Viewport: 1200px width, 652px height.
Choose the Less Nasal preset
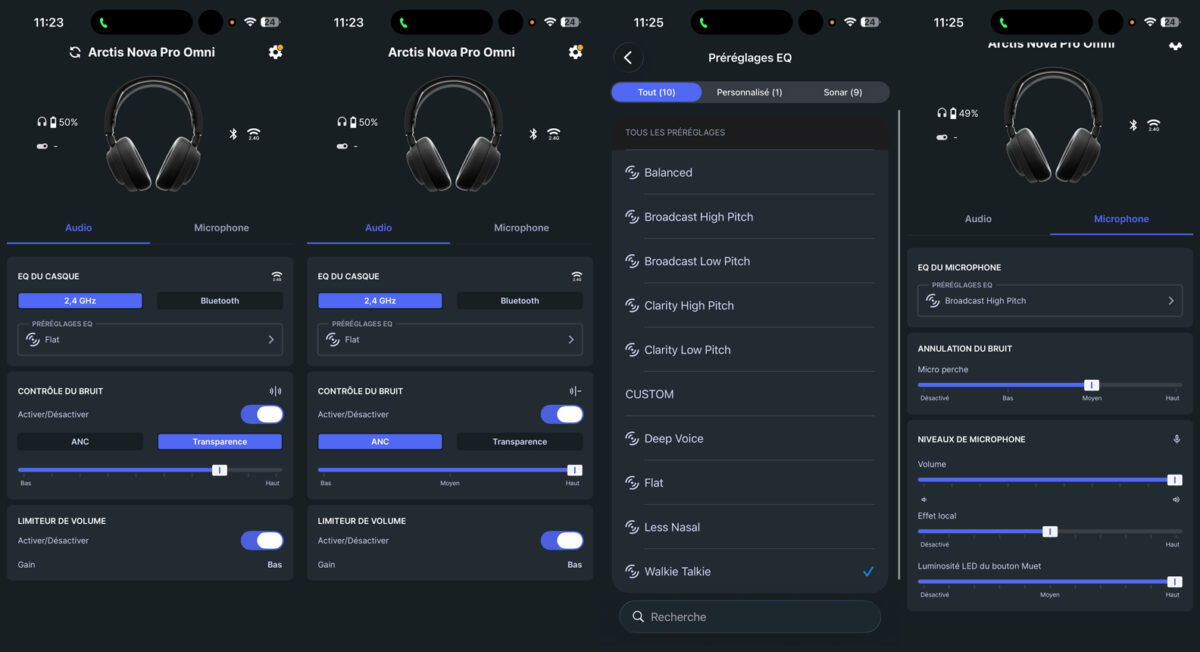(750, 527)
